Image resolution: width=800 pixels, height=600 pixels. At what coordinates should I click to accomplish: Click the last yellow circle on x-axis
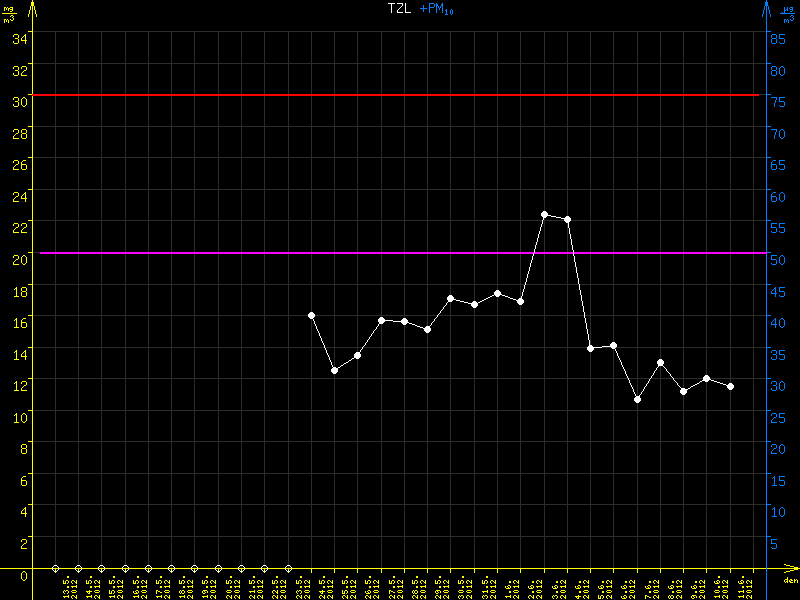[x=288, y=568]
